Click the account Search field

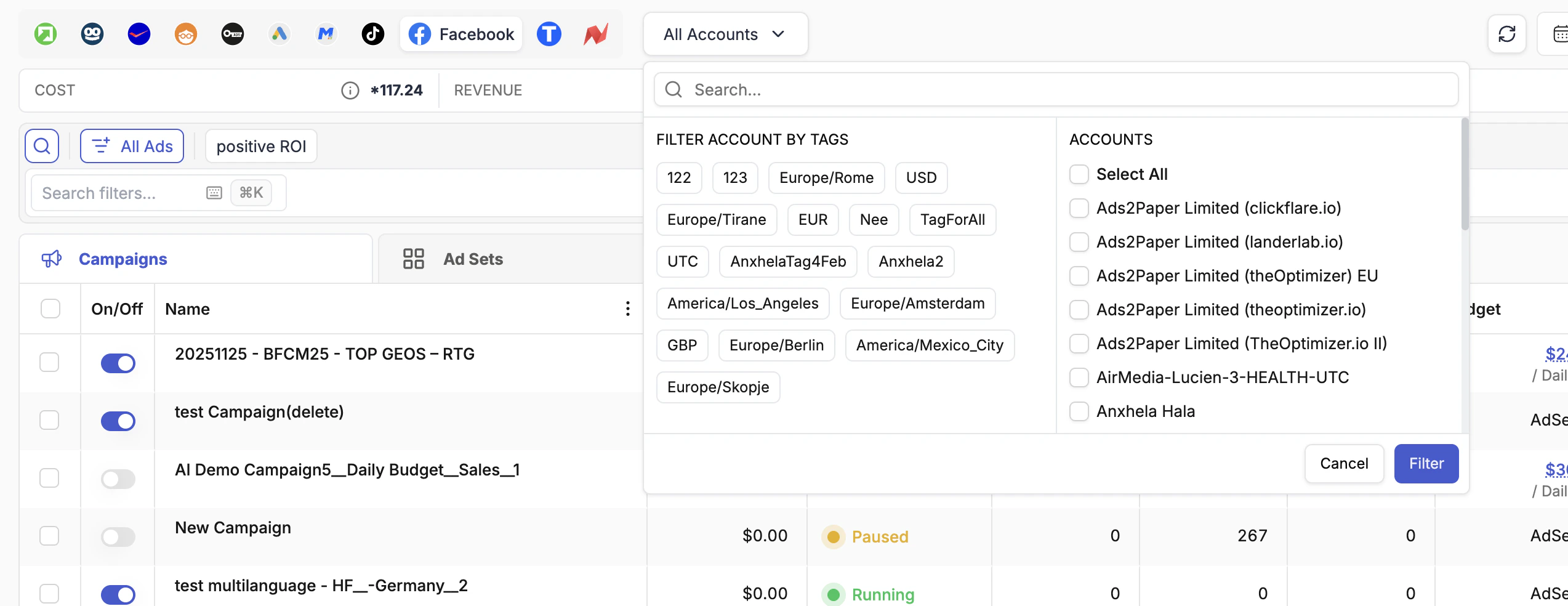point(1056,90)
